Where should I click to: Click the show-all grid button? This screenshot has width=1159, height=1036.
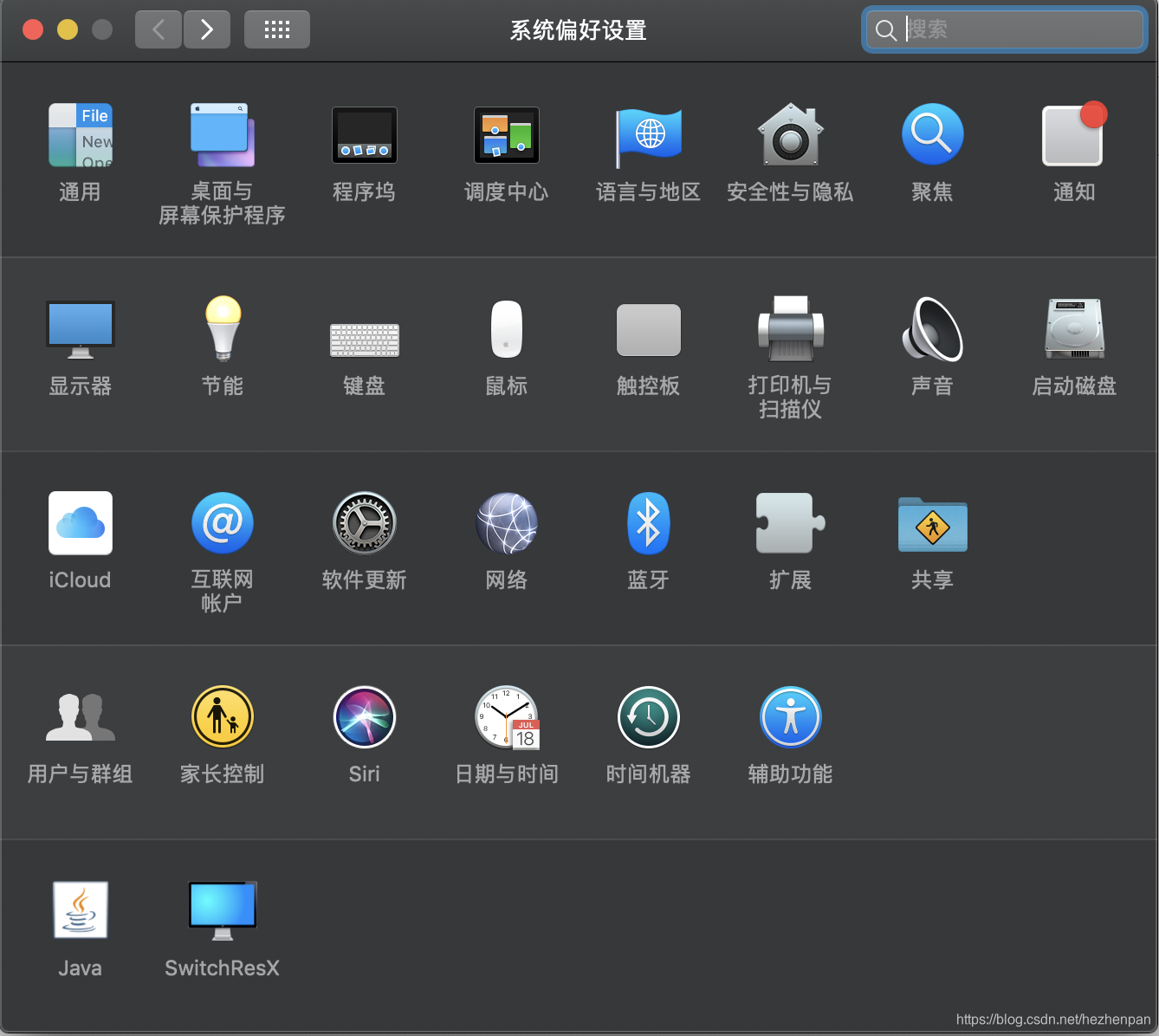pos(277,29)
